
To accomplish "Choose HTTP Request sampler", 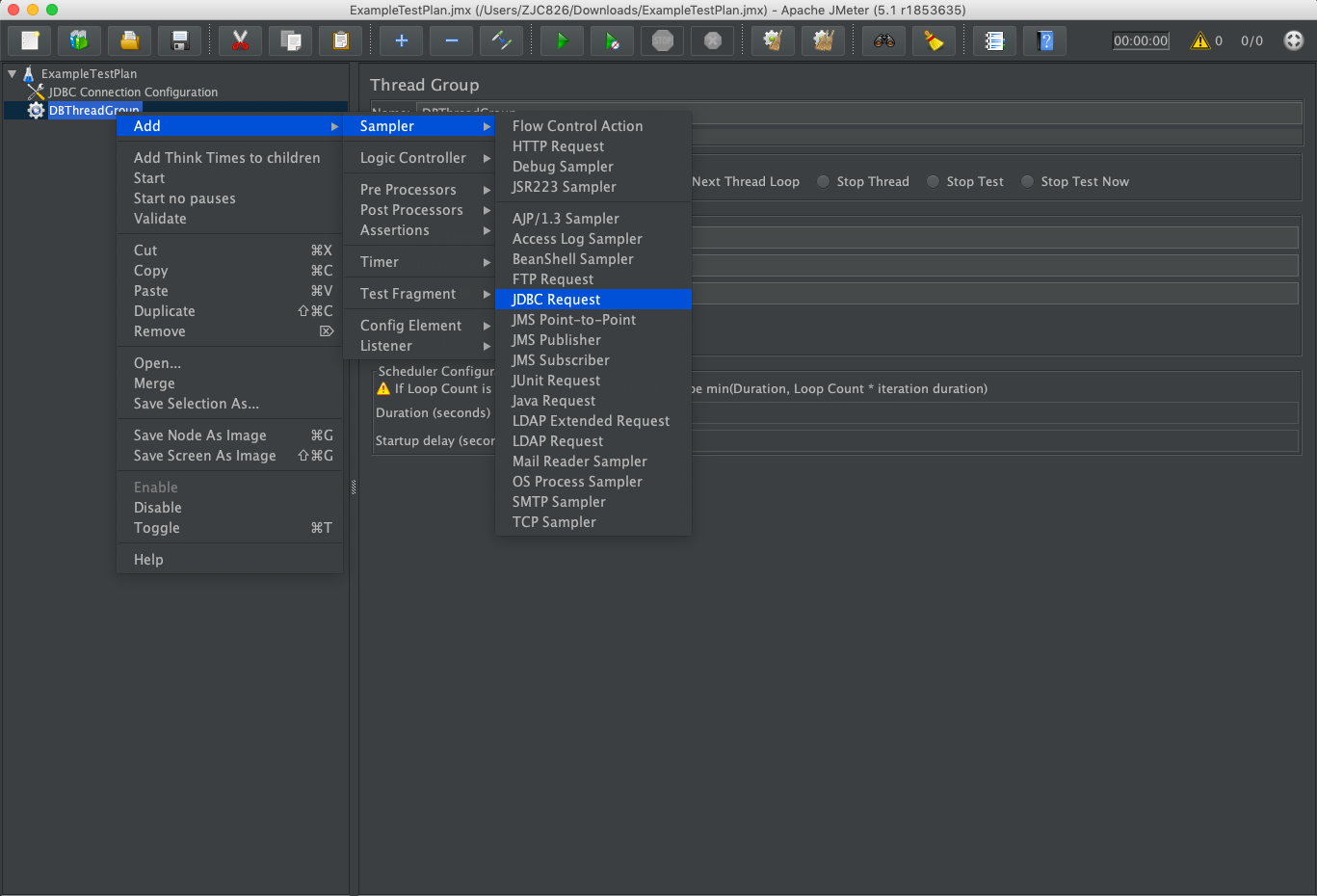I will click(x=593, y=146).
